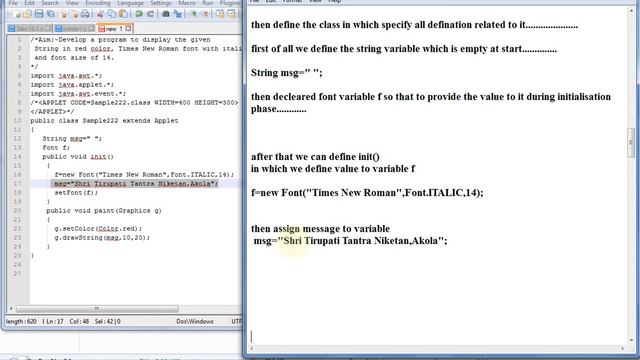Toggle synchronized horizontal scrolling icon
Viewport: 640px width, 360px height.
click(x=231, y=14)
